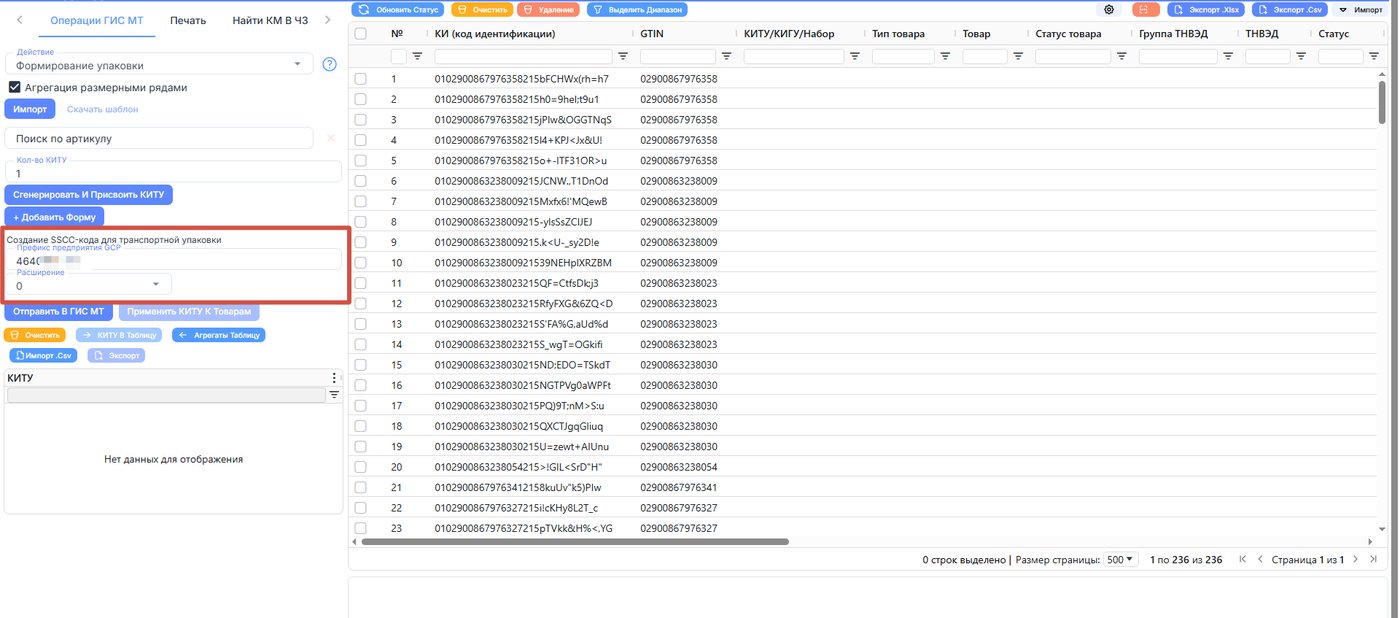Open table settings gear icon
This screenshot has height=618, width=1400.
1109,9
